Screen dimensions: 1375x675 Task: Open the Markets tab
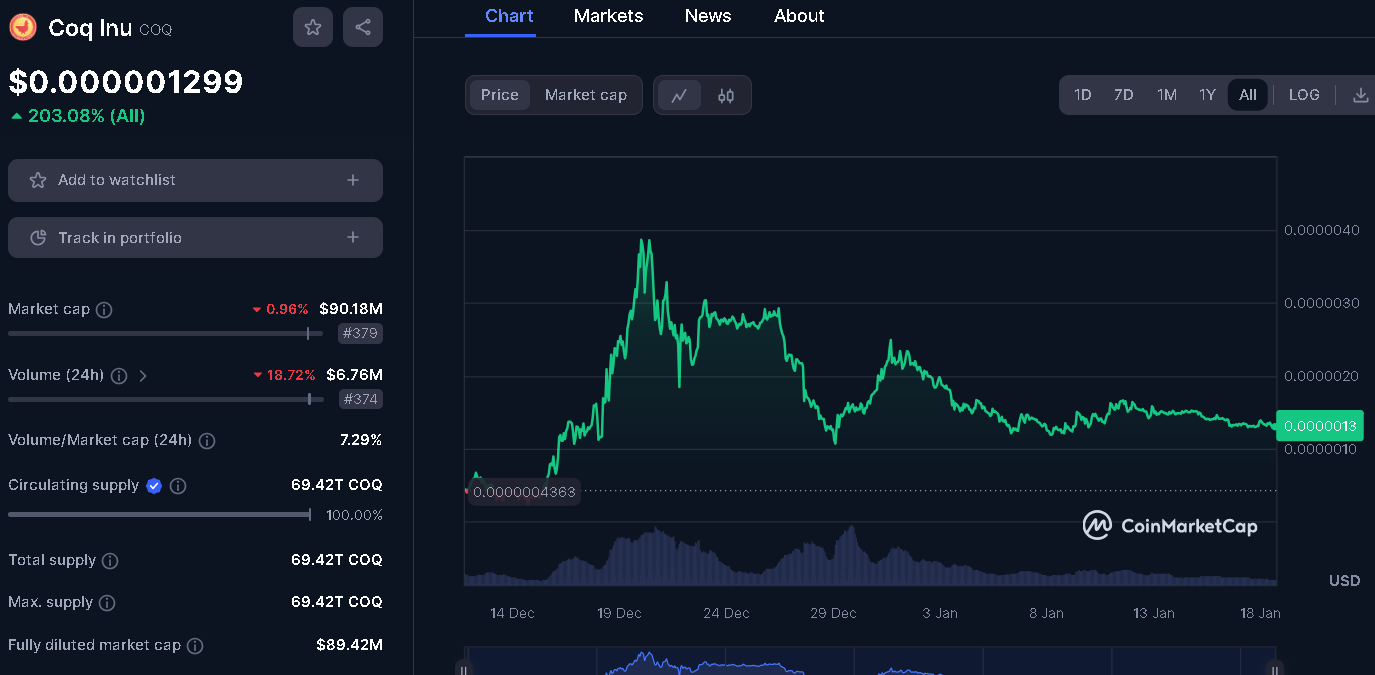pyautogui.click(x=609, y=16)
